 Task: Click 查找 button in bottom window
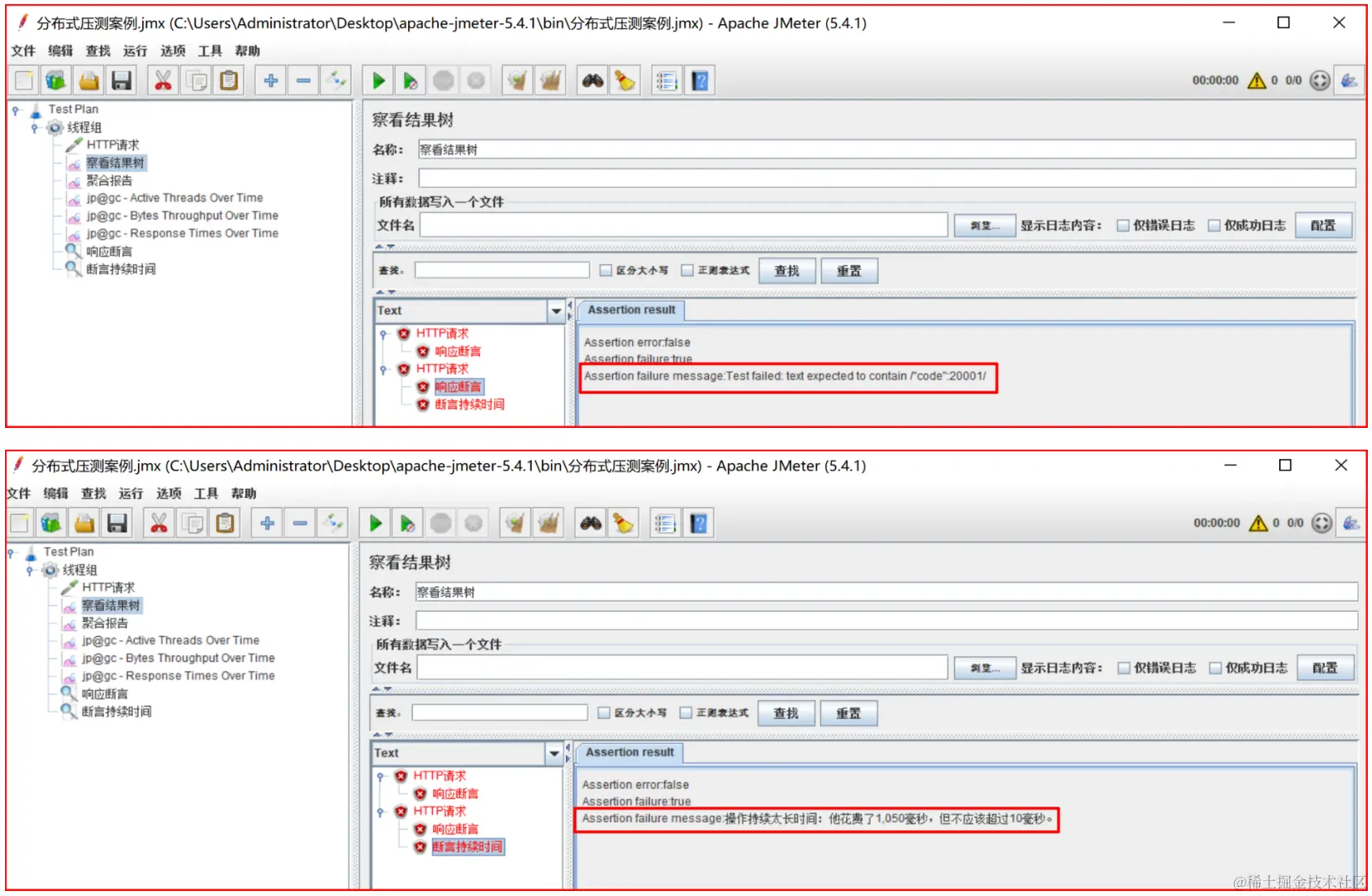pos(786,713)
